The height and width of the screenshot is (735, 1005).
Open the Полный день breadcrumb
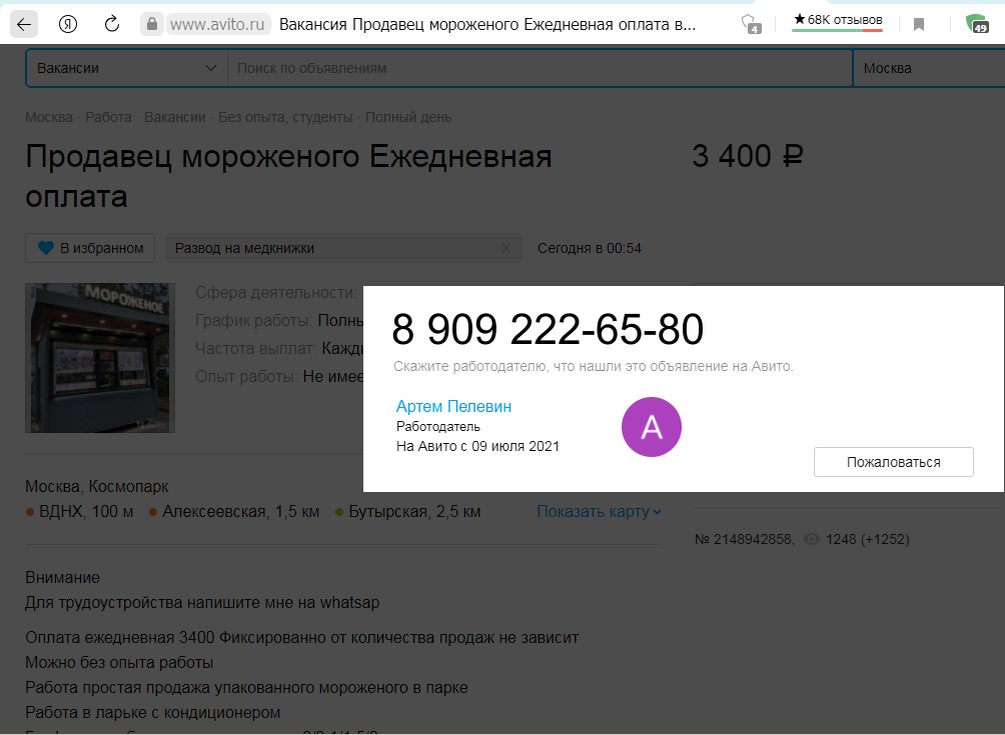pyautogui.click(x=408, y=117)
